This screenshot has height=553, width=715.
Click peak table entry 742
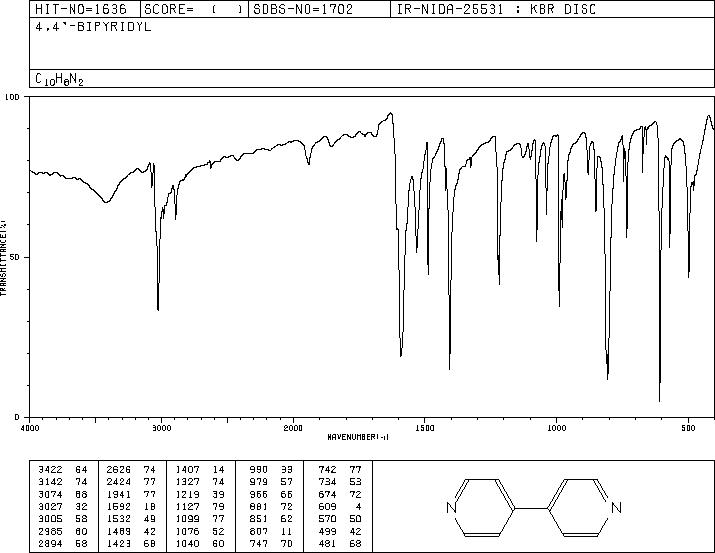(x=327, y=469)
